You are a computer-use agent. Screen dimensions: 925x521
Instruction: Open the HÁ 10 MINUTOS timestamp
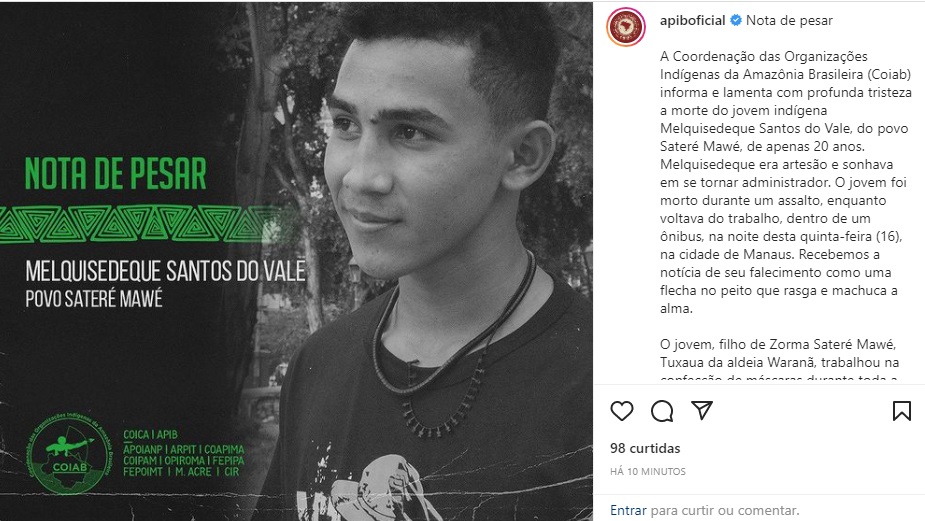648,471
